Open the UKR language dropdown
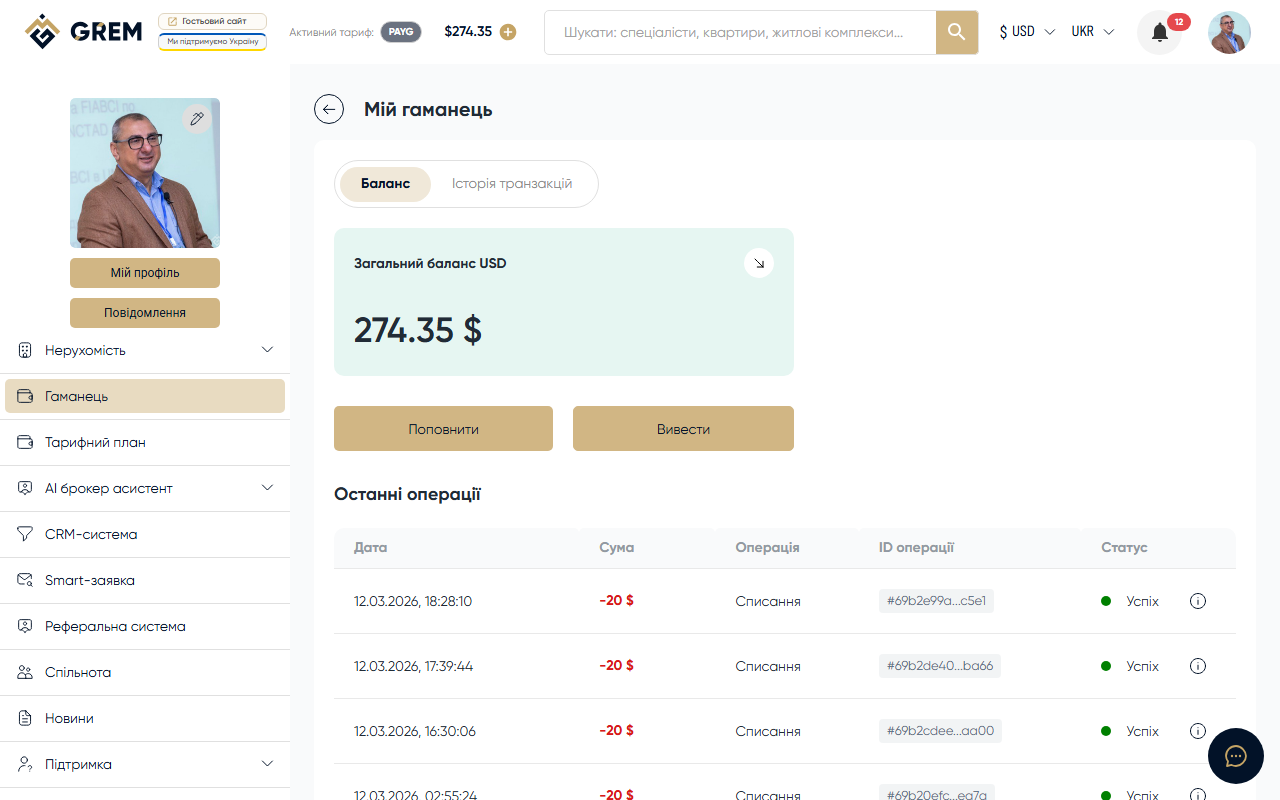The height and width of the screenshot is (800, 1280). click(1092, 32)
